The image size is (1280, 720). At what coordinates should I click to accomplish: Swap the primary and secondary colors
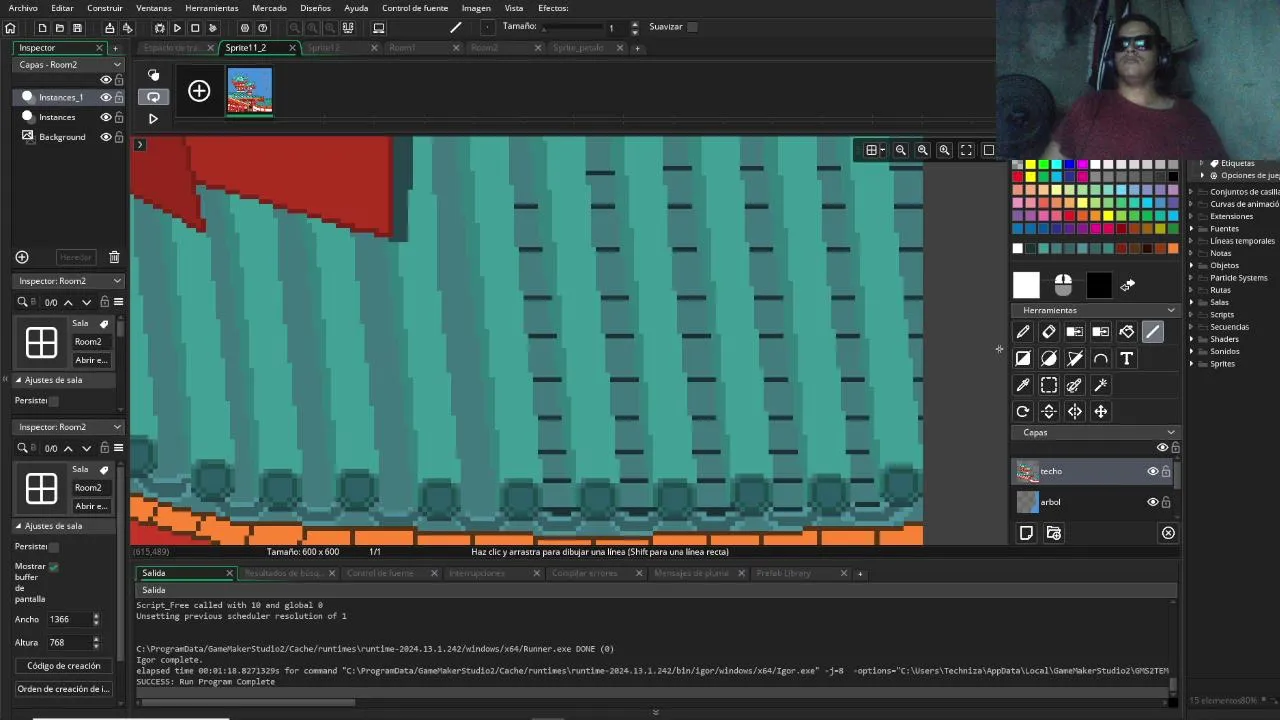[1127, 286]
